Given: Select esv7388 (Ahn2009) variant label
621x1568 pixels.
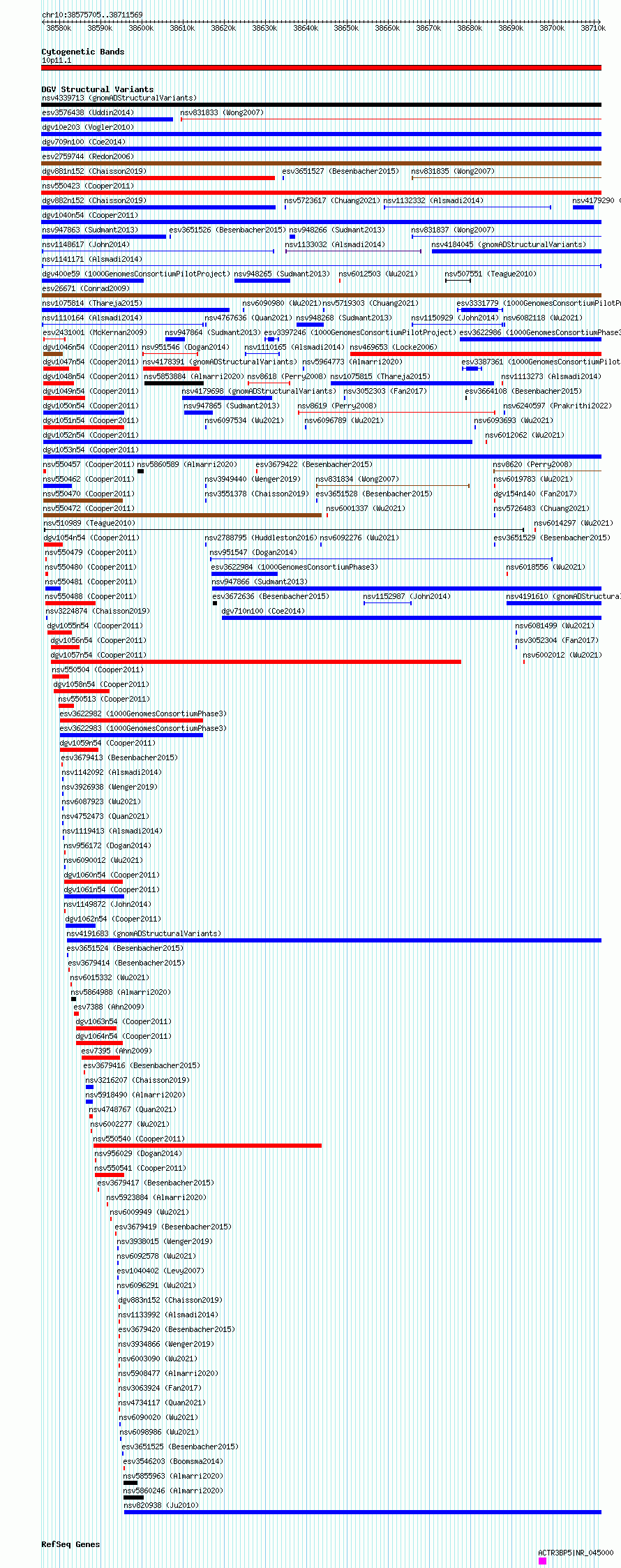Looking at the screenshot, I should [109, 1007].
